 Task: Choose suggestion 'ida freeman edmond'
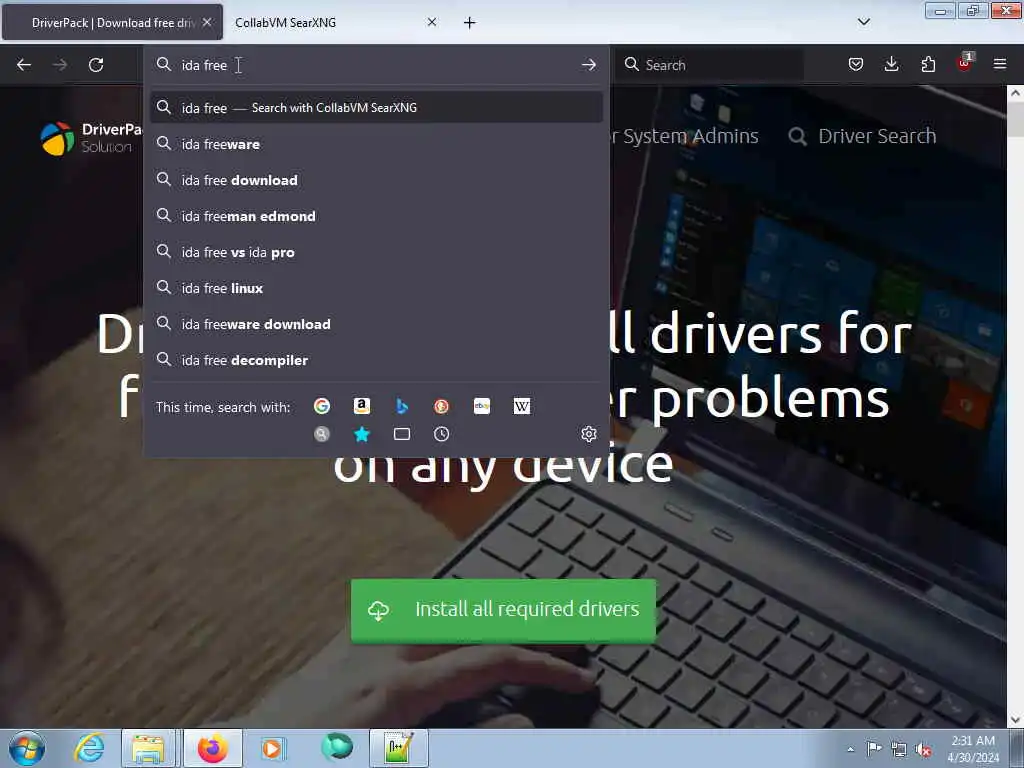(376, 216)
